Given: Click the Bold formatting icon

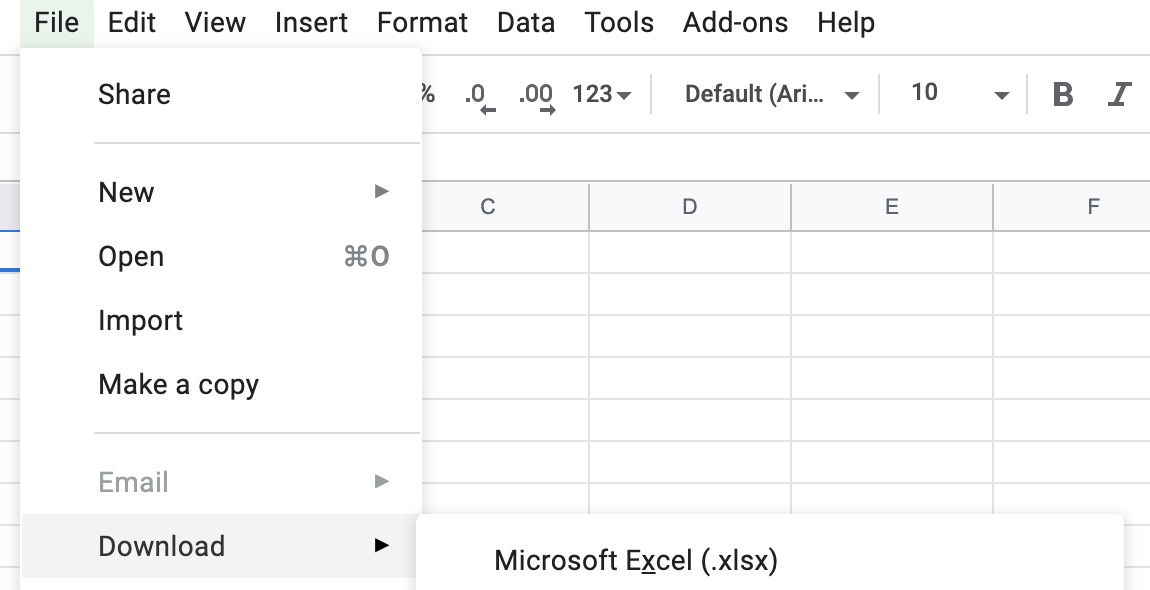Looking at the screenshot, I should pyautogui.click(x=1063, y=94).
